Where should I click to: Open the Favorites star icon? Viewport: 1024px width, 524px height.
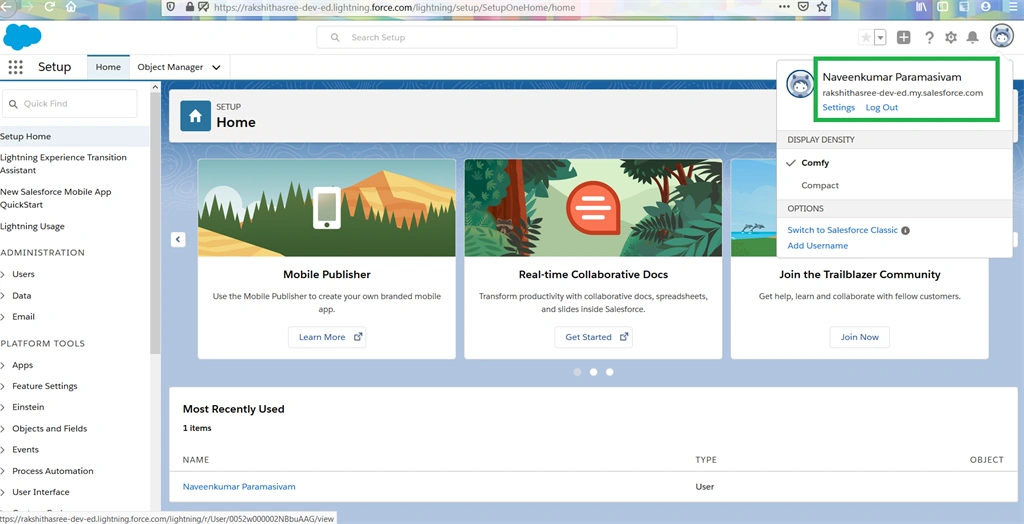[866, 37]
